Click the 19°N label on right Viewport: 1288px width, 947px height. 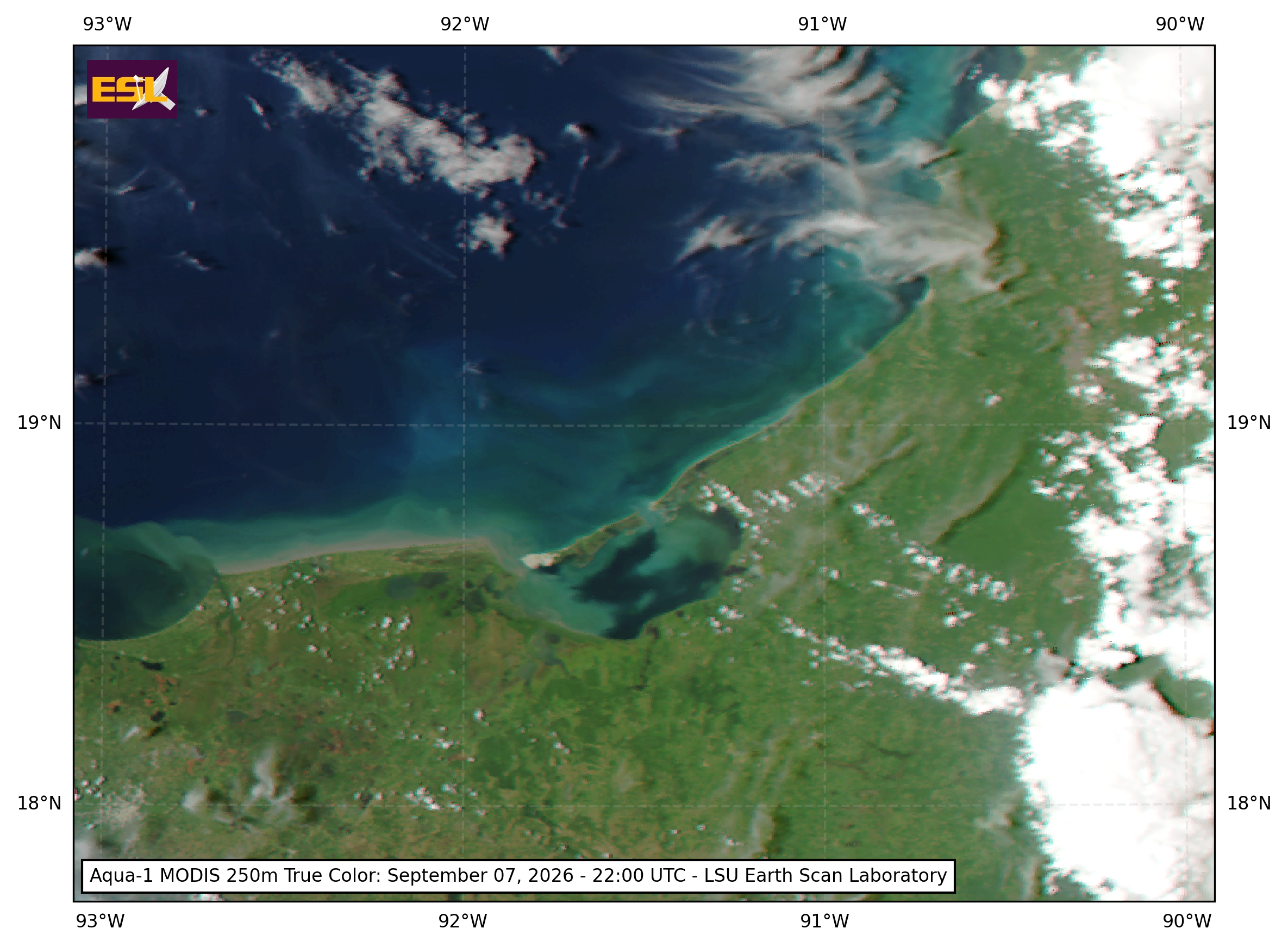click(1249, 423)
